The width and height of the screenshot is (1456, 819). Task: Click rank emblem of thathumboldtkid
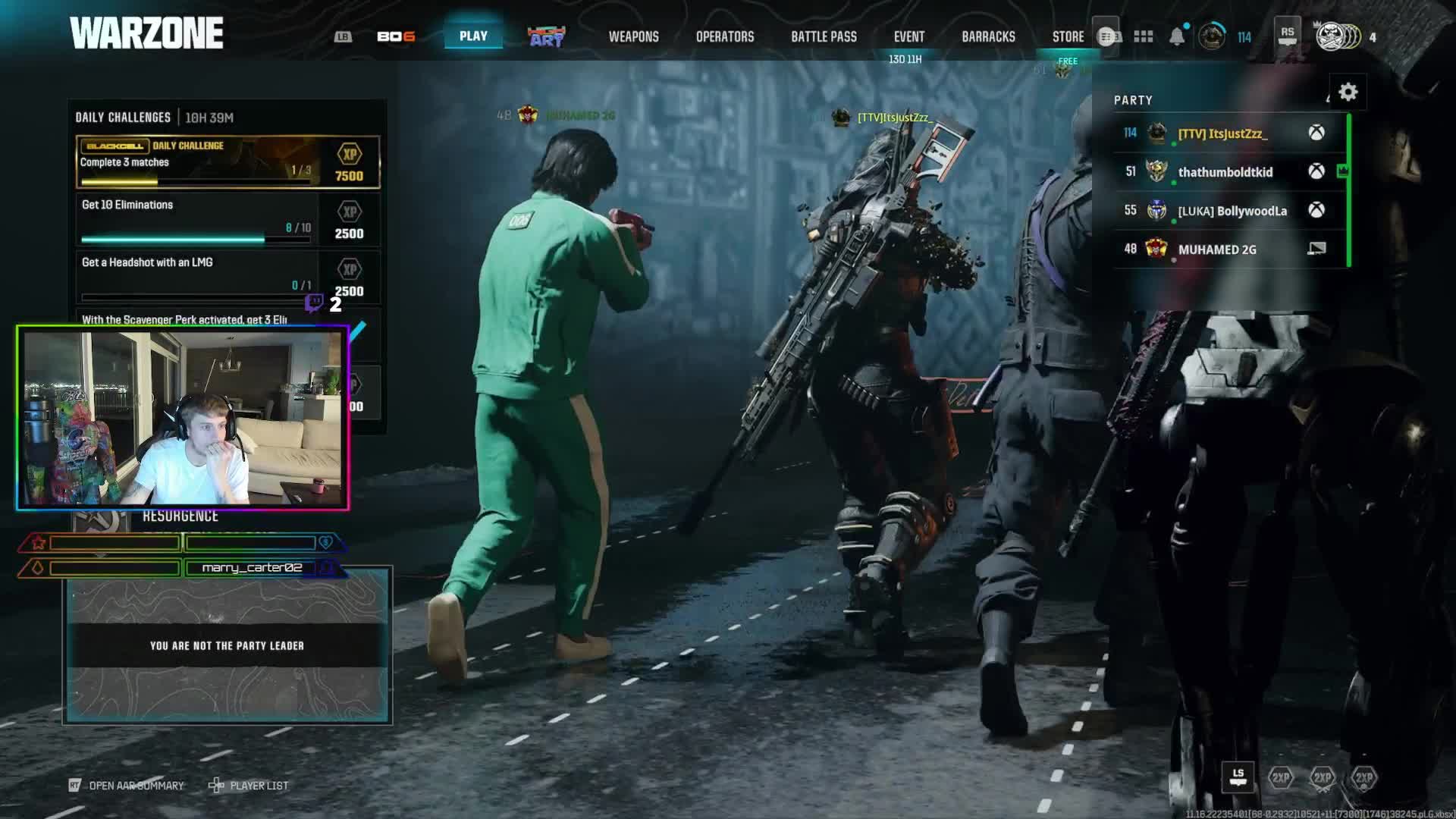[1156, 171]
